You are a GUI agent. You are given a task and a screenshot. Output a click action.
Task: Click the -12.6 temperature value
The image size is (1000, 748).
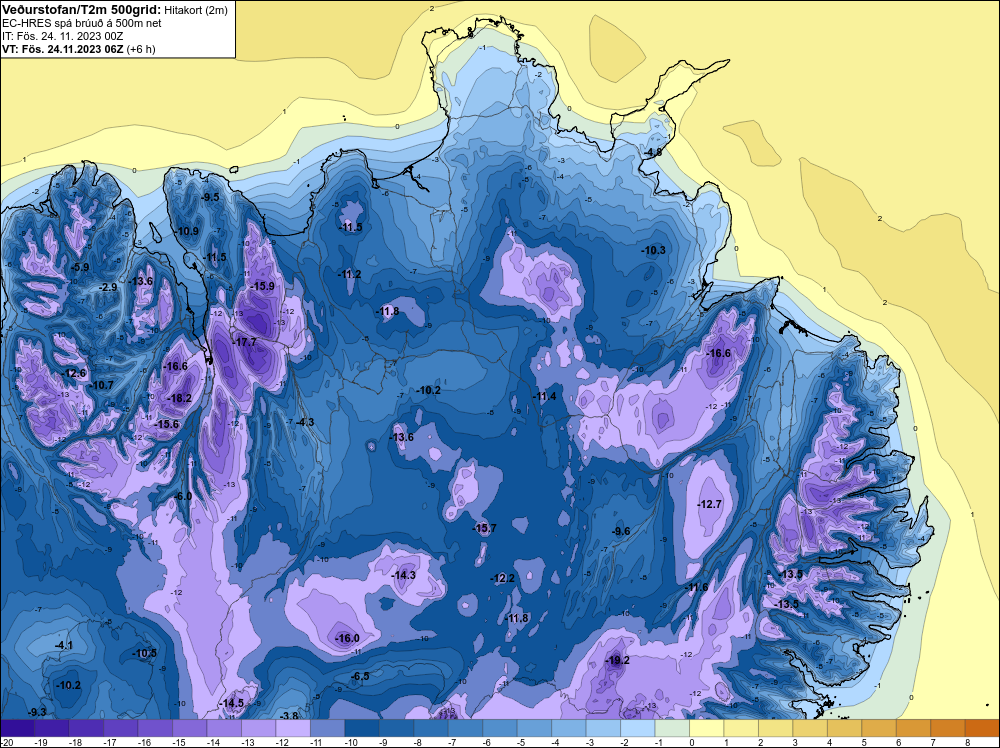(x=73, y=373)
